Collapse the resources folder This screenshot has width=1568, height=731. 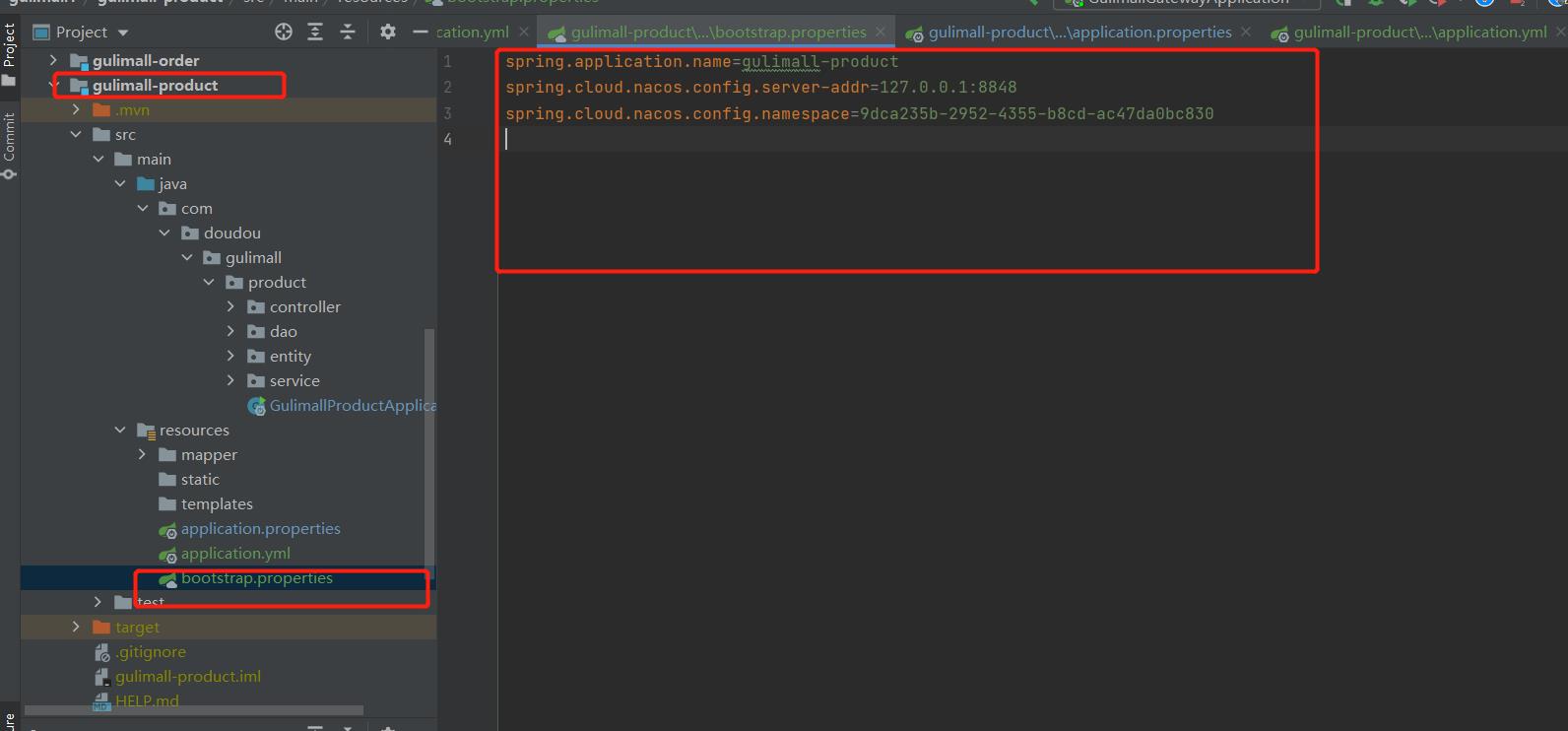(120, 431)
